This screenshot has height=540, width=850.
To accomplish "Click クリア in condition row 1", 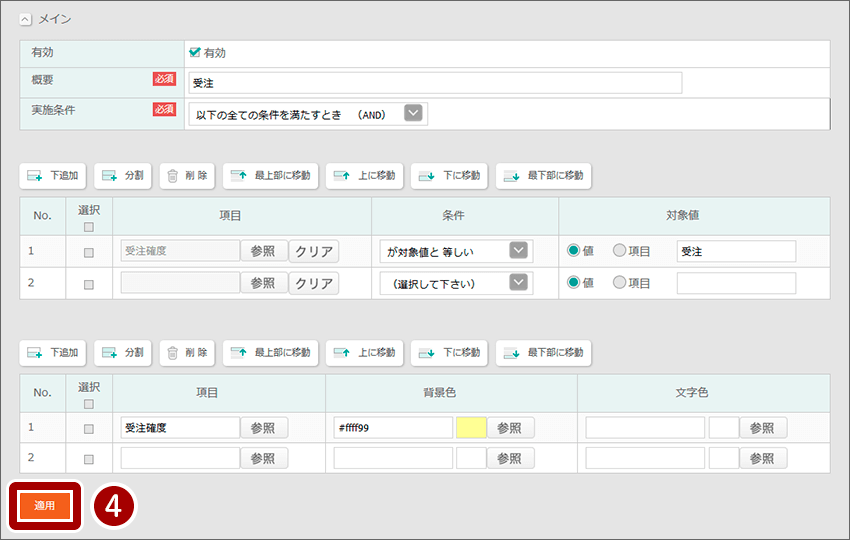I will point(314,251).
